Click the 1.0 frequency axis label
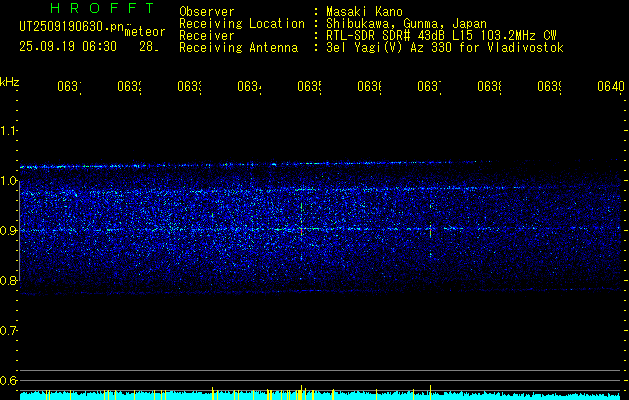This screenshot has height=400, width=629. [8, 180]
